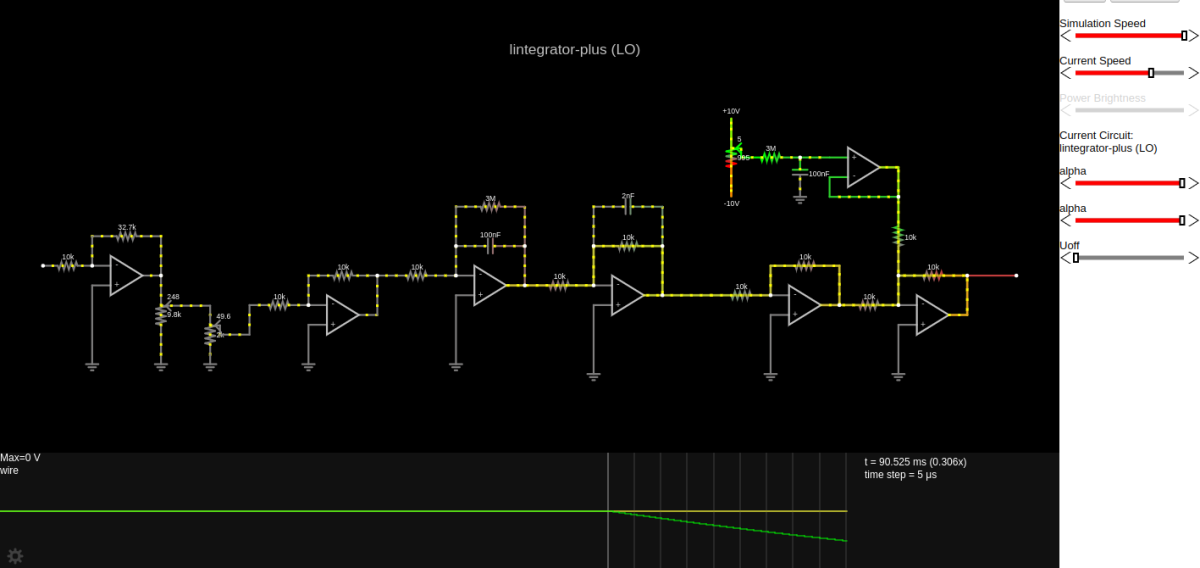Screen dimensions: 1200x568
Task: Click the 'Current Circuit:' label in side panel
Action: (1096, 135)
